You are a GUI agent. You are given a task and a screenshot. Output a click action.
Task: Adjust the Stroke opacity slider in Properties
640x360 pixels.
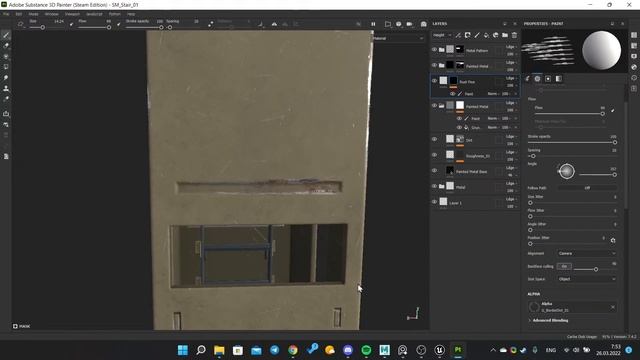point(571,142)
